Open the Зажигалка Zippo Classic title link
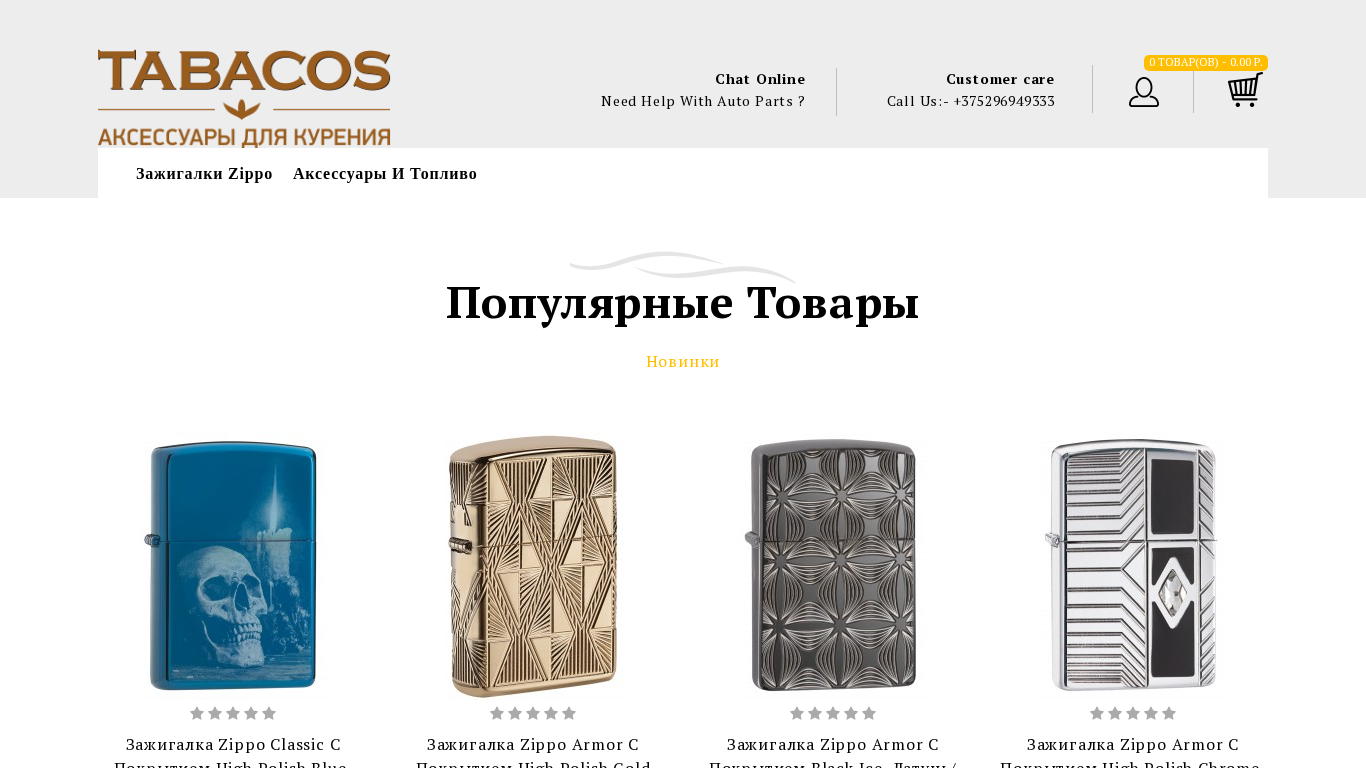 coord(233,752)
